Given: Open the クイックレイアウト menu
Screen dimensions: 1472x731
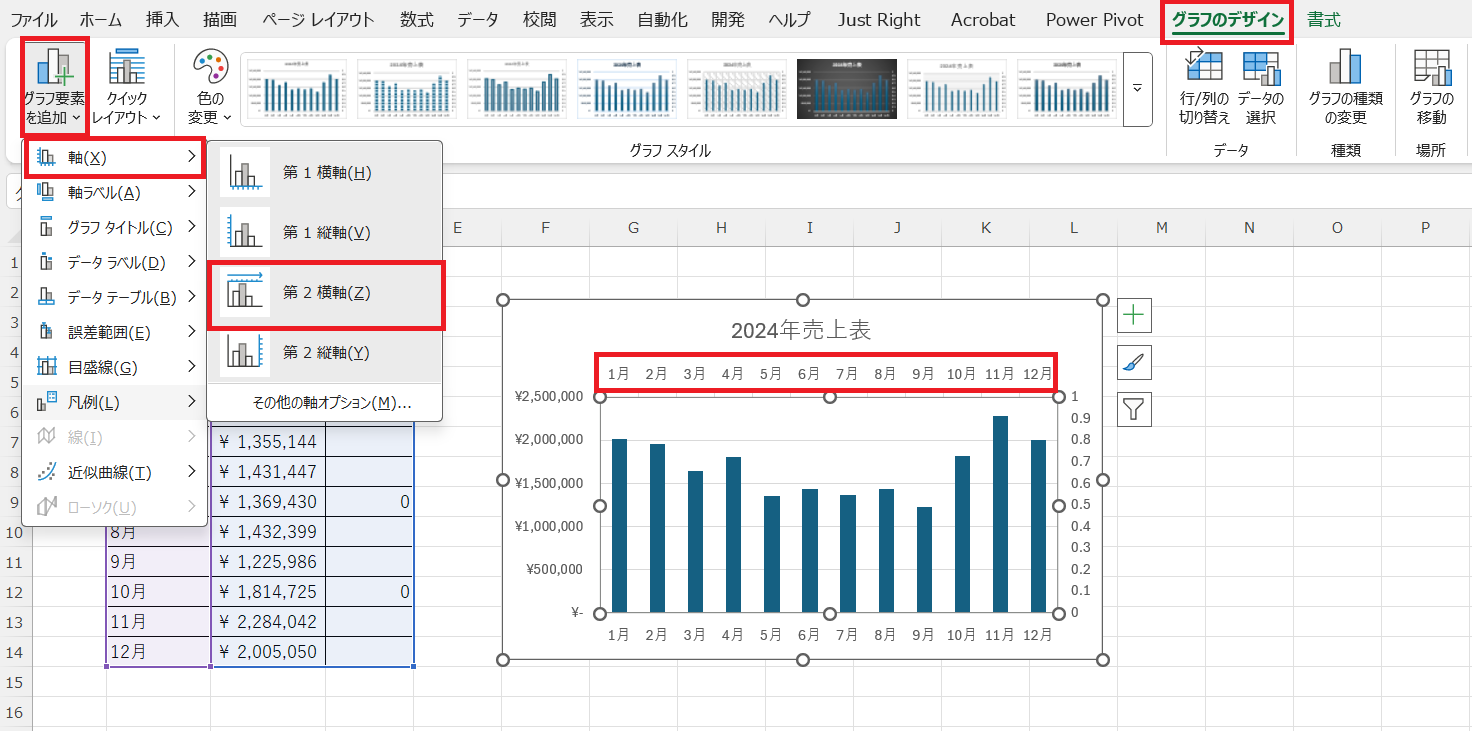Looking at the screenshot, I should pos(126,88).
